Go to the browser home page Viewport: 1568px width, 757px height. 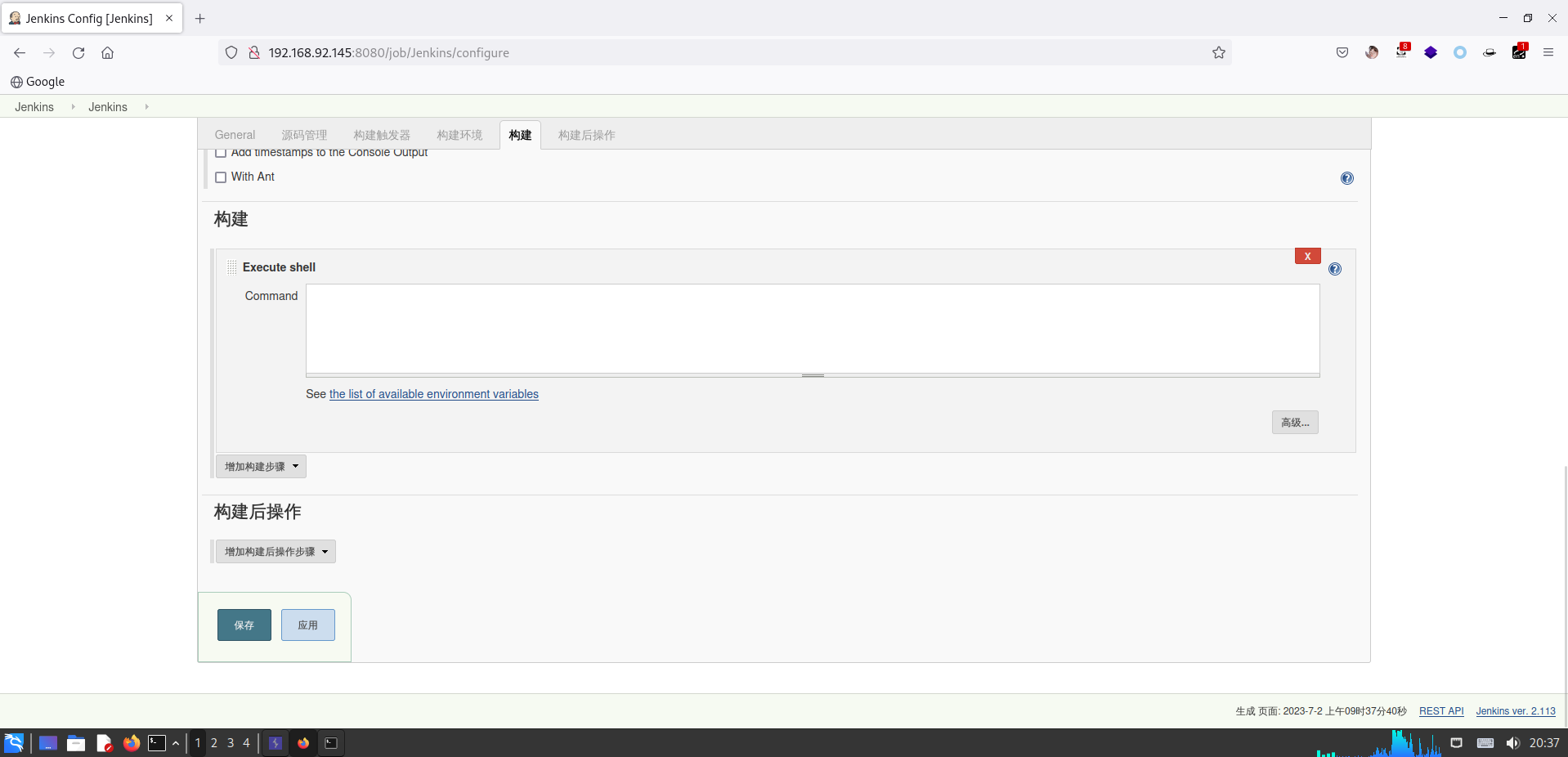107,52
